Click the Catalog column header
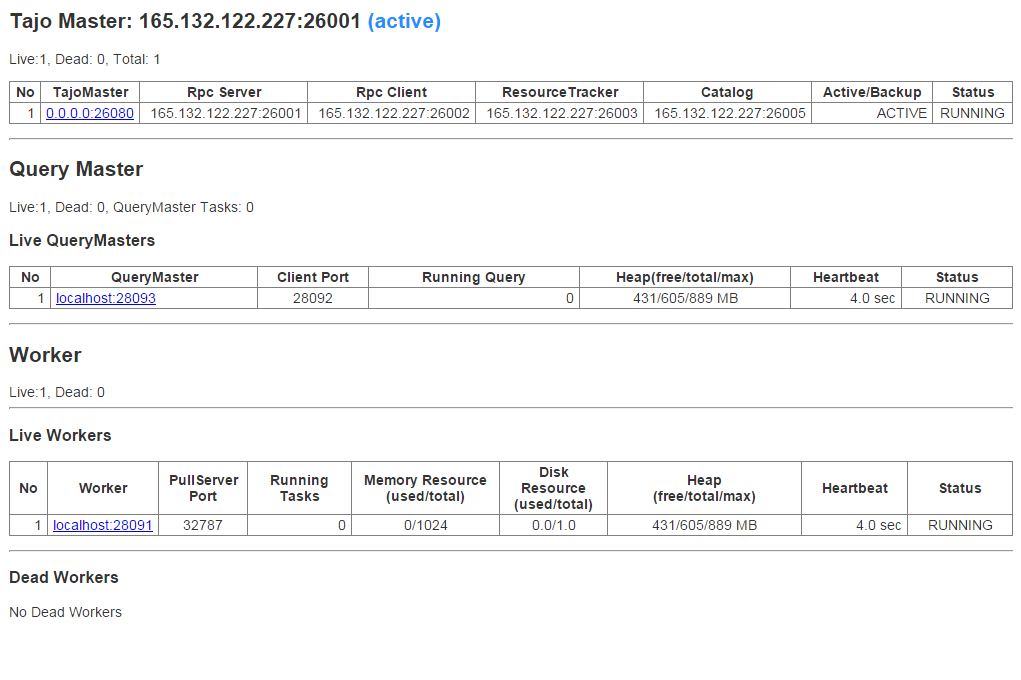The height and width of the screenshot is (680, 1021). click(727, 92)
